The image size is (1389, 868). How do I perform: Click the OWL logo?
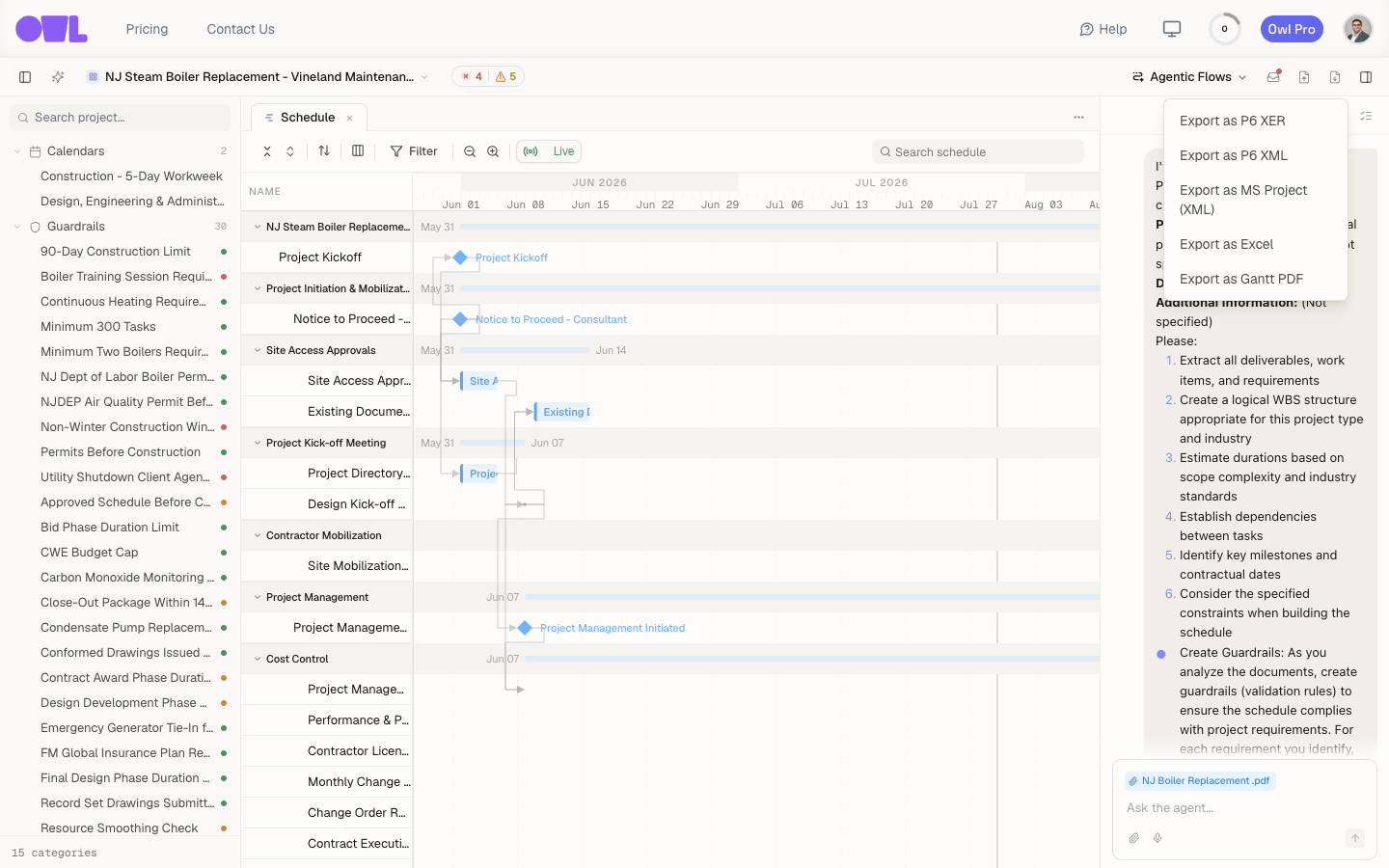pos(51,29)
